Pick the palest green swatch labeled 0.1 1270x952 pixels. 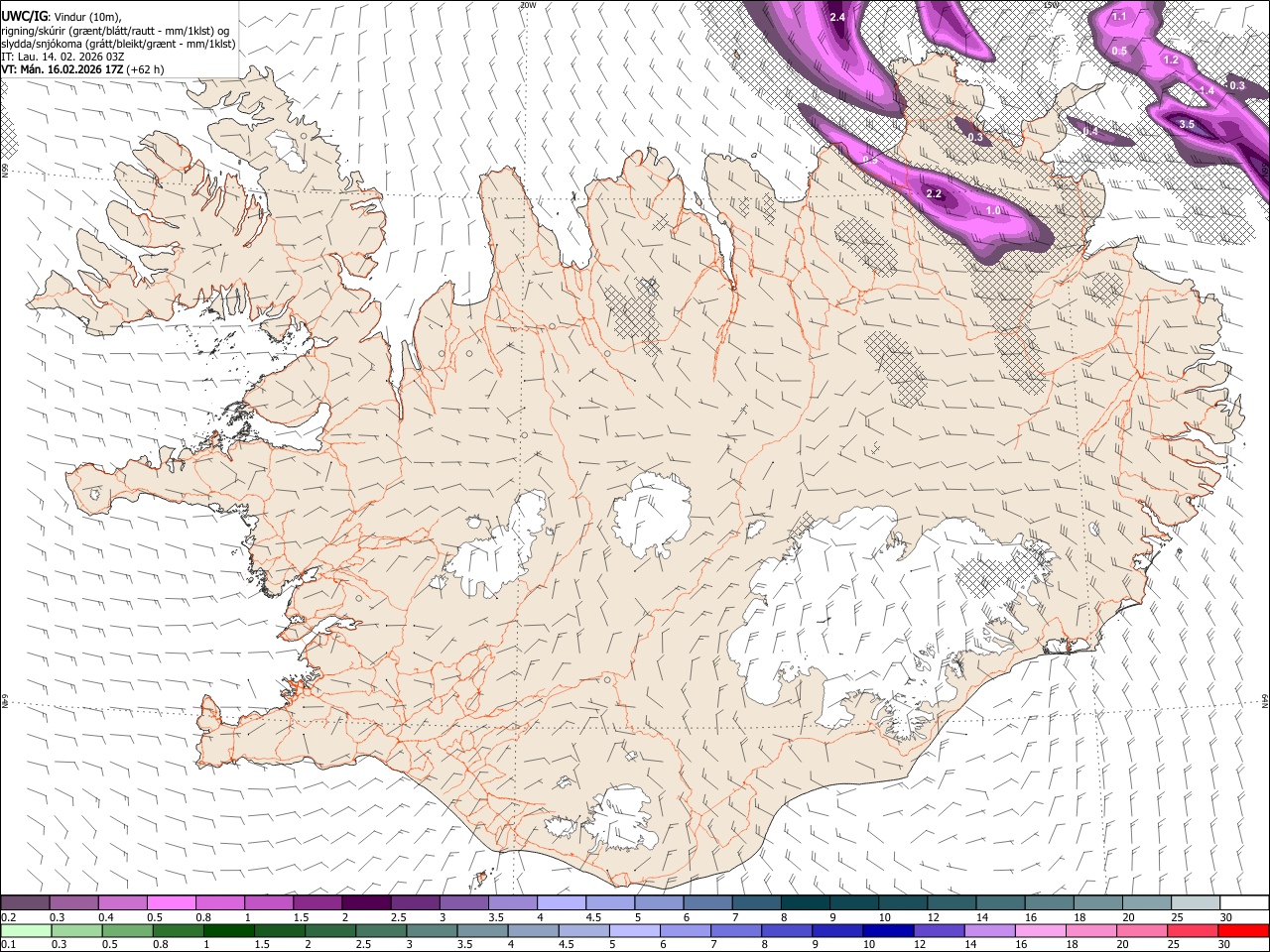(x=26, y=930)
